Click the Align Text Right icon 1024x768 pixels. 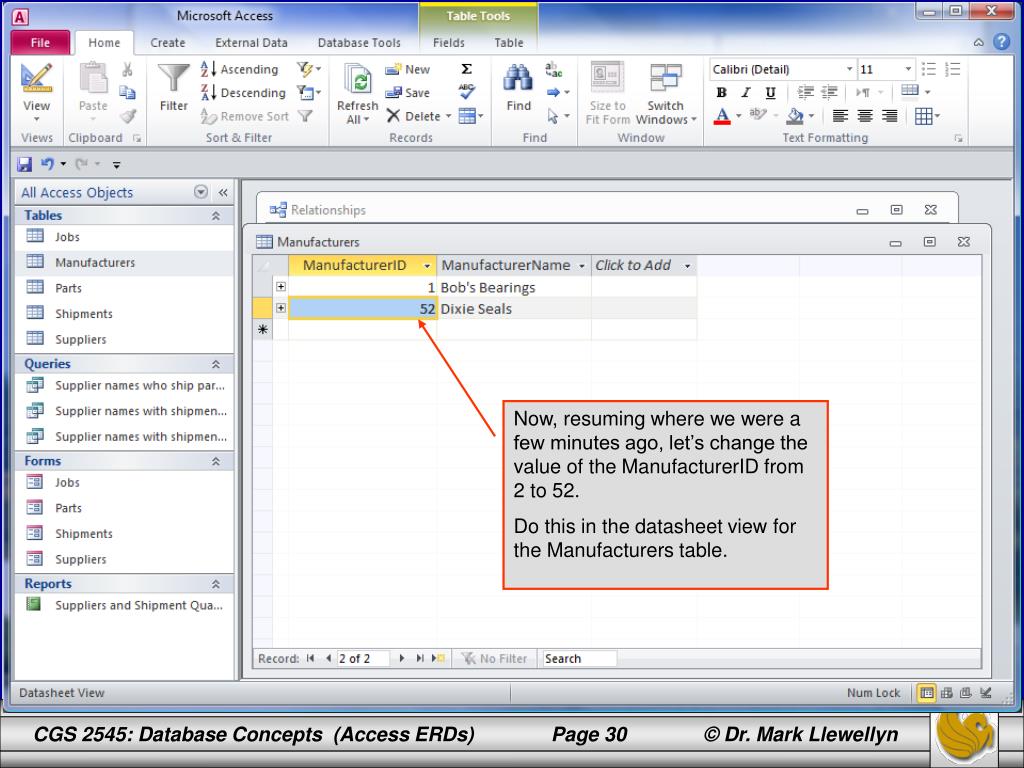[889, 116]
